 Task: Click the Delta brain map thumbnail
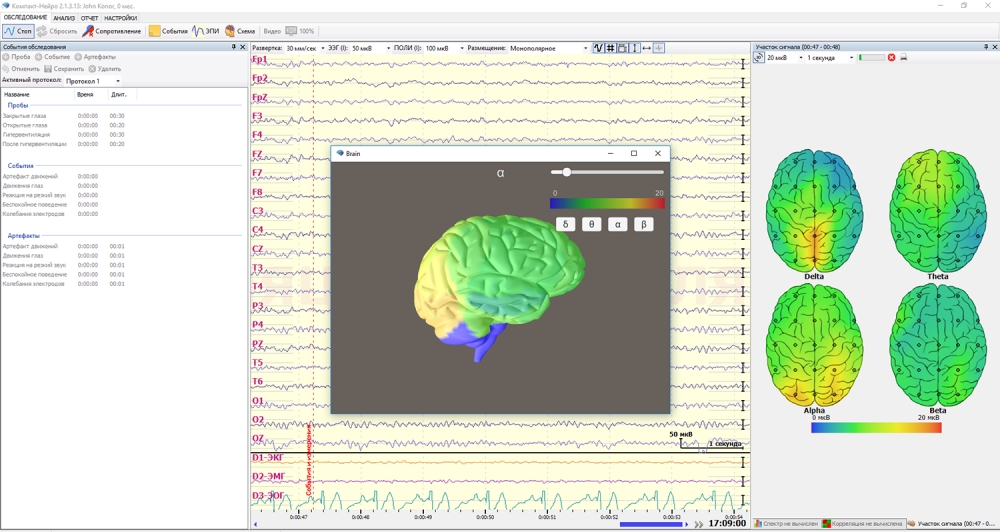coord(814,213)
